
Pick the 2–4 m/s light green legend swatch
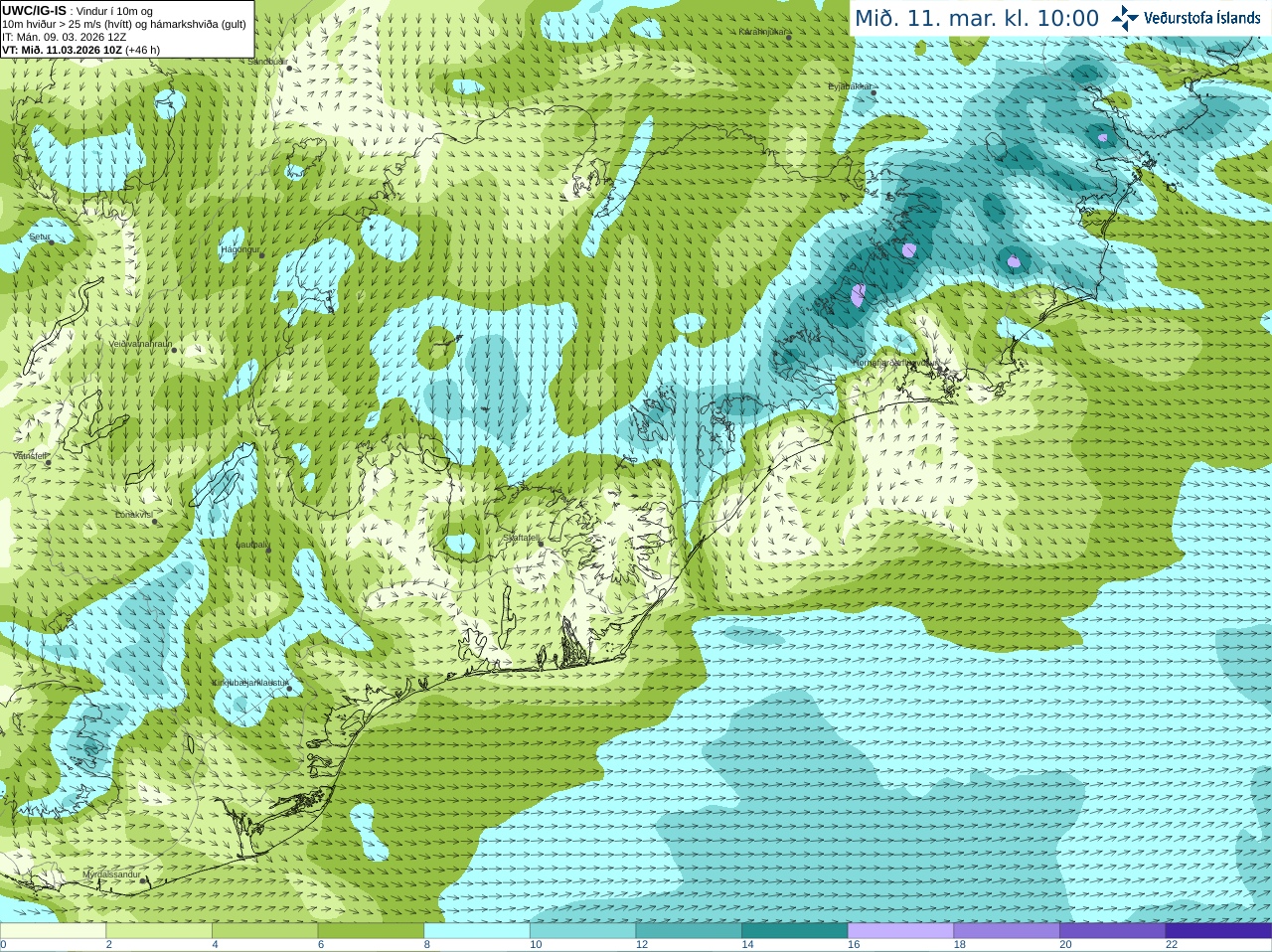pyautogui.click(x=159, y=931)
